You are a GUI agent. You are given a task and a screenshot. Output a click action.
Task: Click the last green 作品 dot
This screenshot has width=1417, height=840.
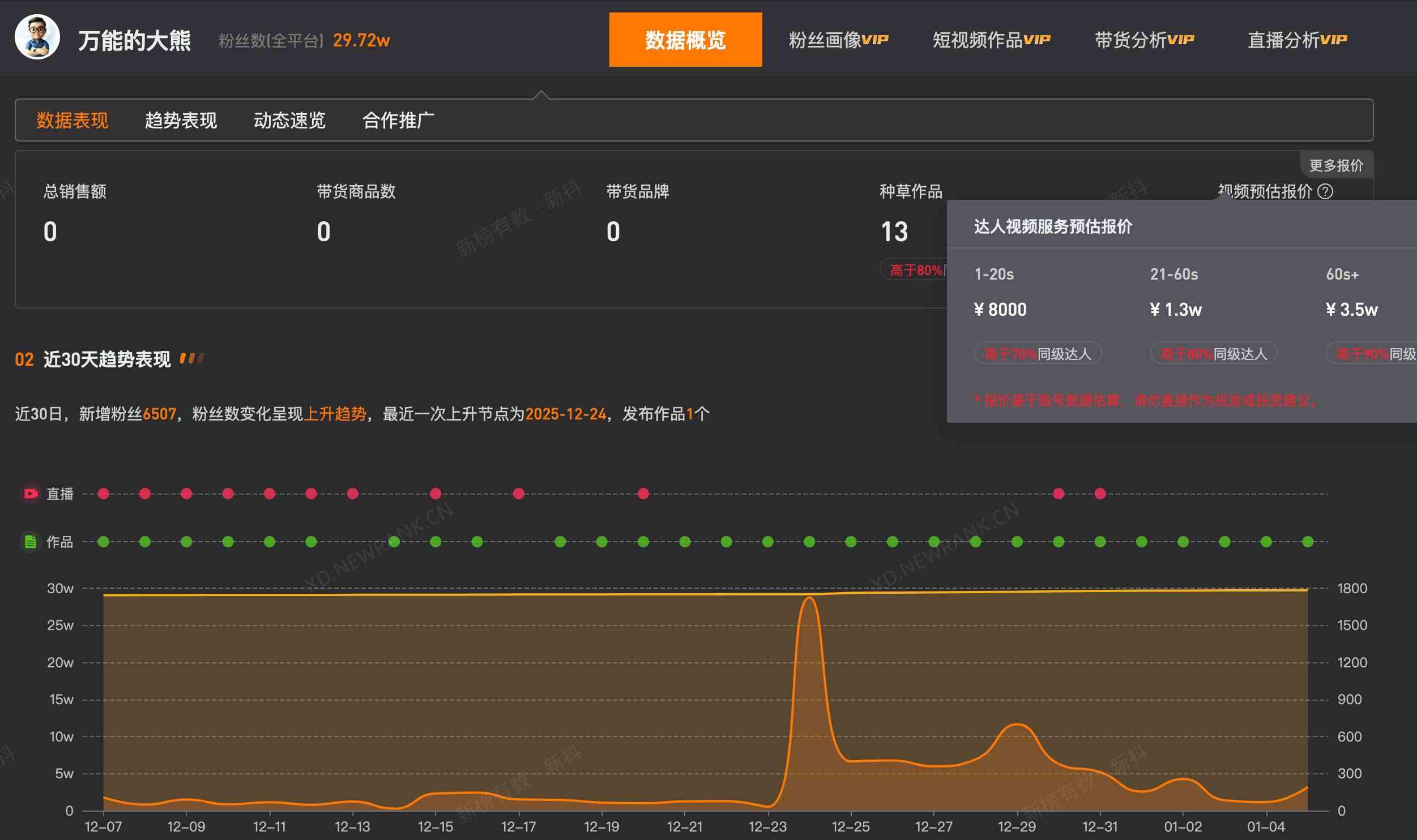(x=1308, y=542)
